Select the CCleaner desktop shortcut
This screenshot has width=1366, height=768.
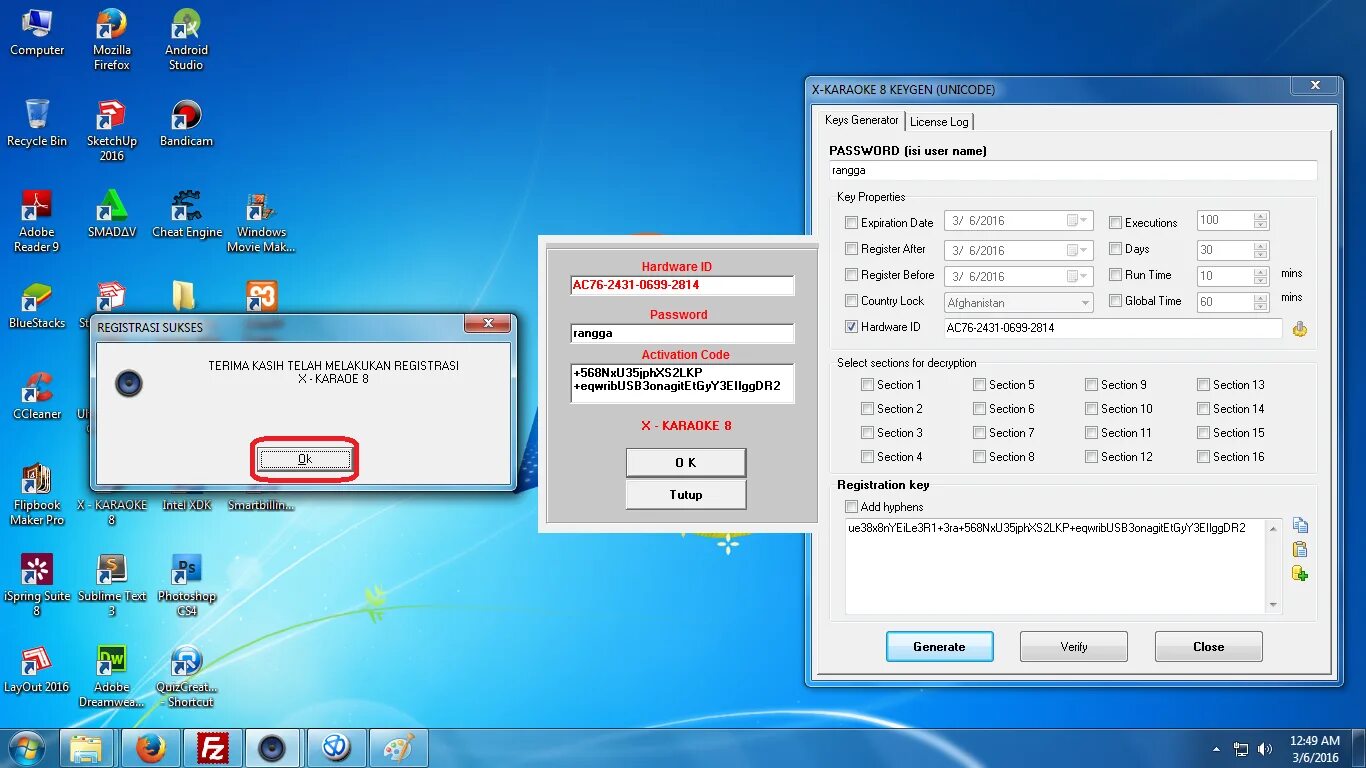point(37,396)
